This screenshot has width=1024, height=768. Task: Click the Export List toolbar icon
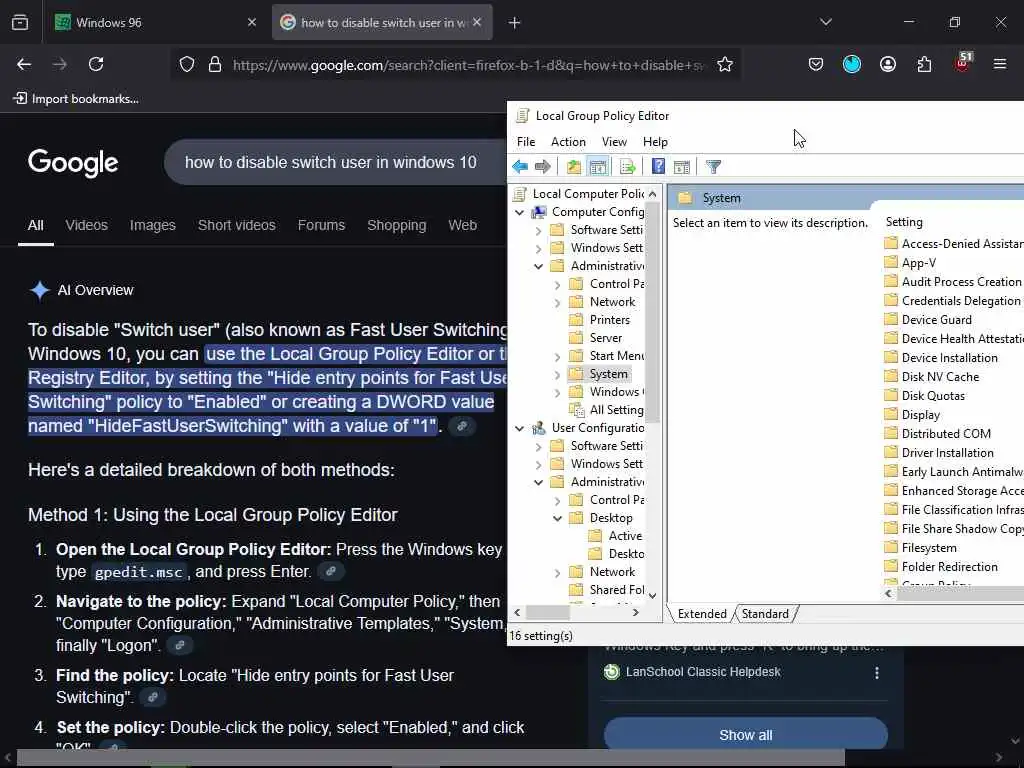(x=628, y=167)
